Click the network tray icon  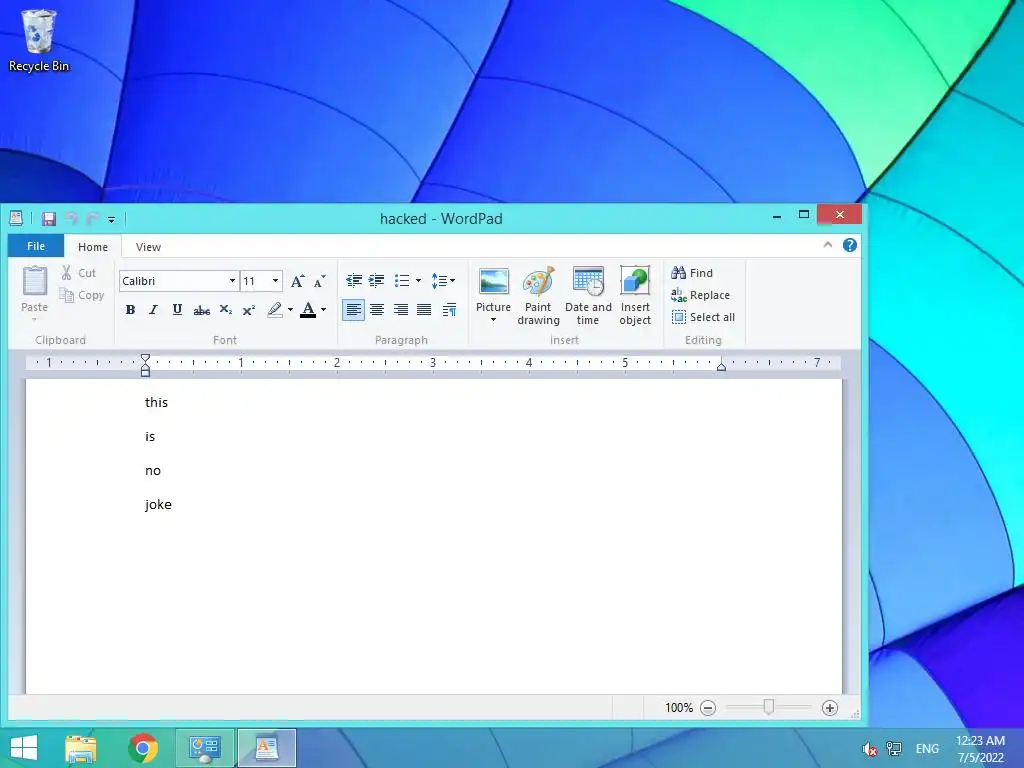(x=894, y=749)
